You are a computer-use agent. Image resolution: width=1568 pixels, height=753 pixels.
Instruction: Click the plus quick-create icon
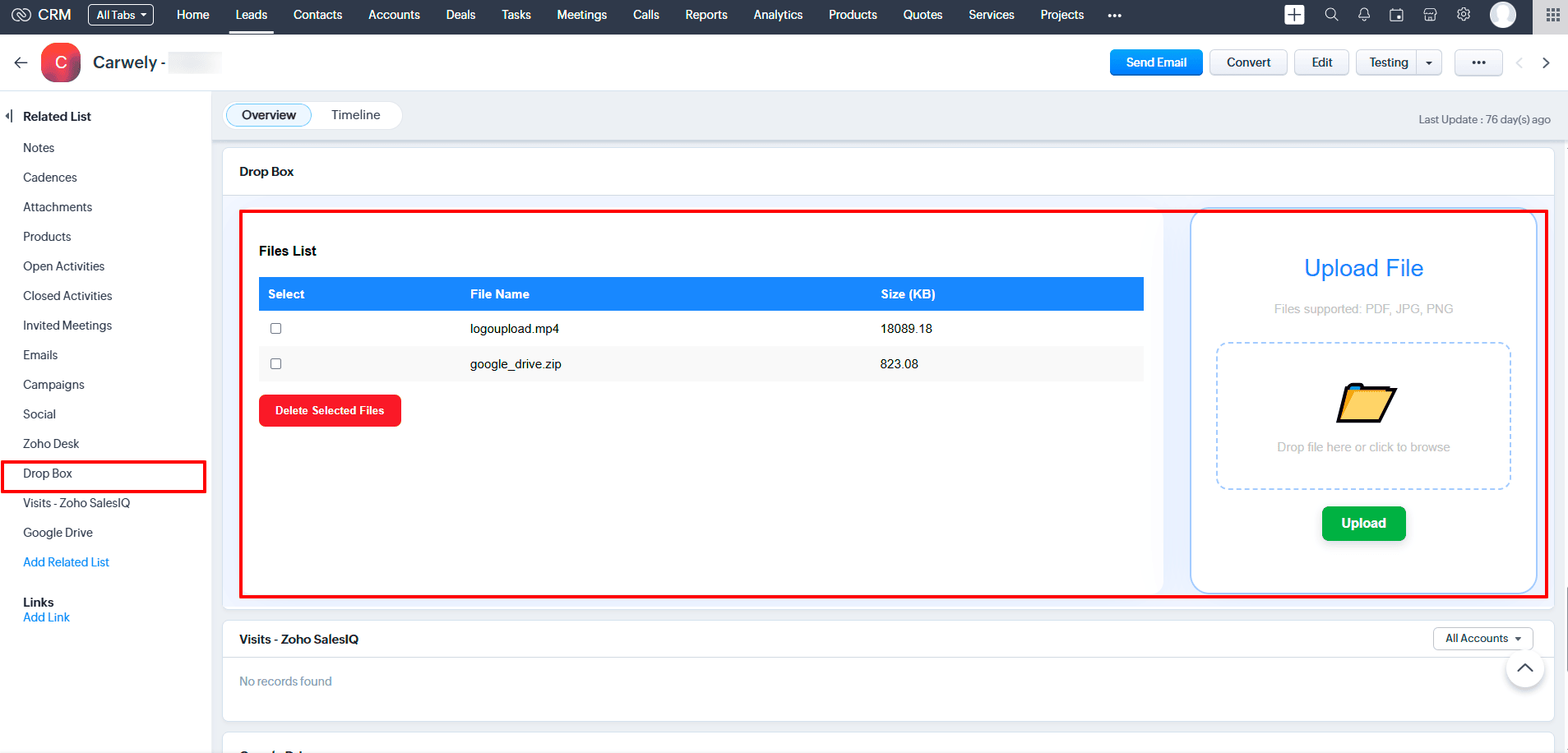click(x=1294, y=15)
